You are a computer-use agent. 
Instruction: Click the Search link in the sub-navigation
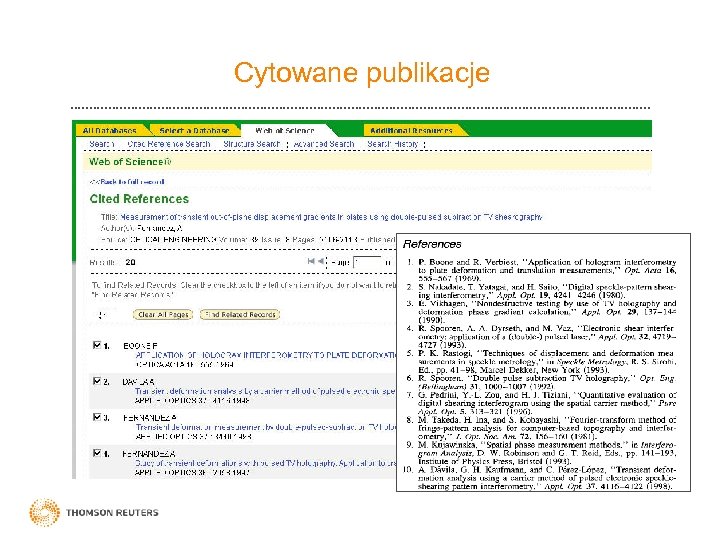(x=101, y=144)
